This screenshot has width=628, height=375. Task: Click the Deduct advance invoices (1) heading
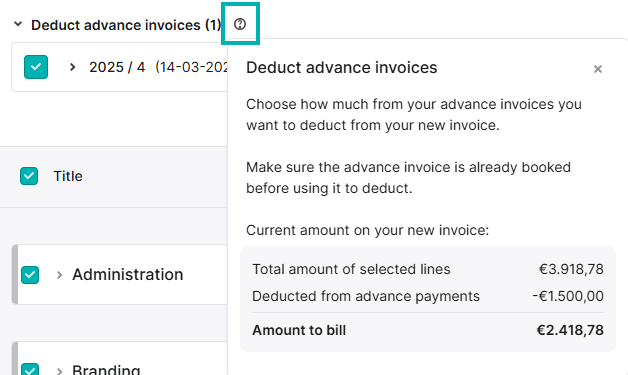pos(126,25)
